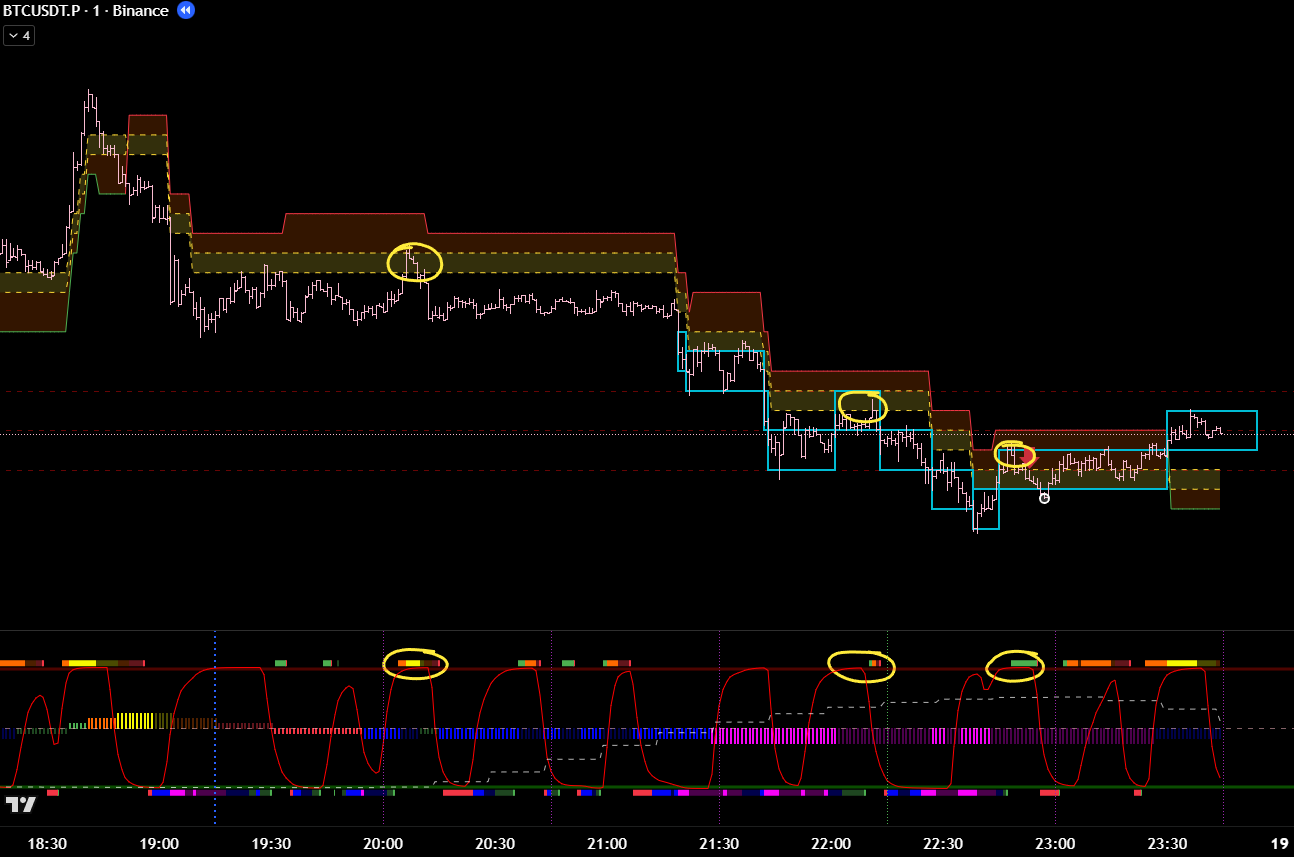This screenshot has width=1294, height=857.
Task: Click the small white circle marker below the bars
Action: (x=1044, y=498)
